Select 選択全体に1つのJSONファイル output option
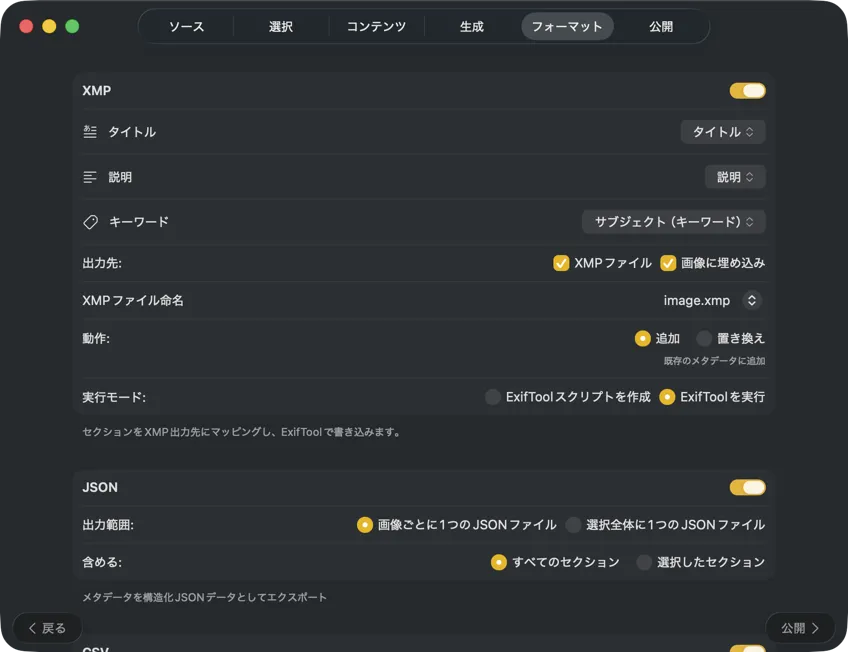Screen dimensions: 848x652 (573, 524)
